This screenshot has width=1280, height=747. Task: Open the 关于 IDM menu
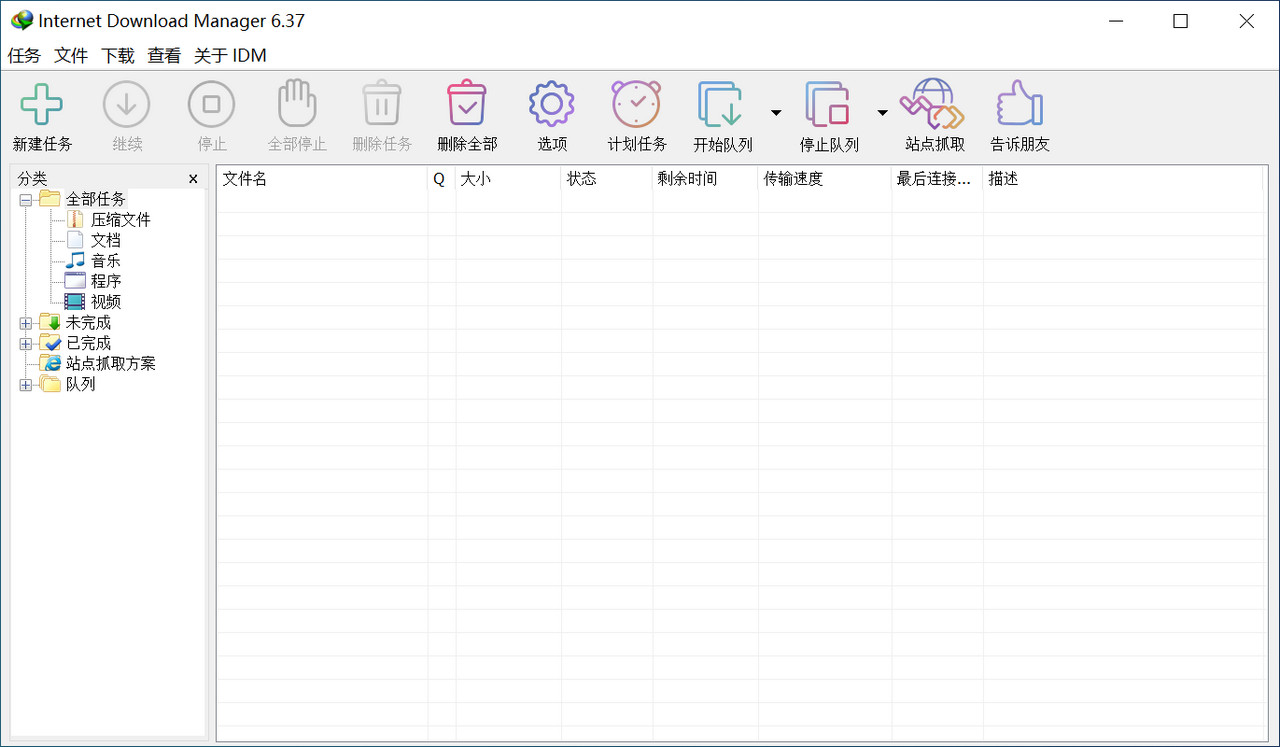point(230,56)
